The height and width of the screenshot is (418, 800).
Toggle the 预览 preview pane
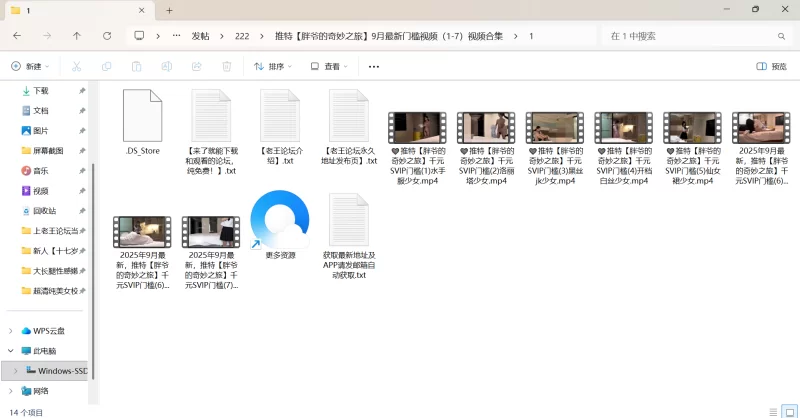click(771, 66)
